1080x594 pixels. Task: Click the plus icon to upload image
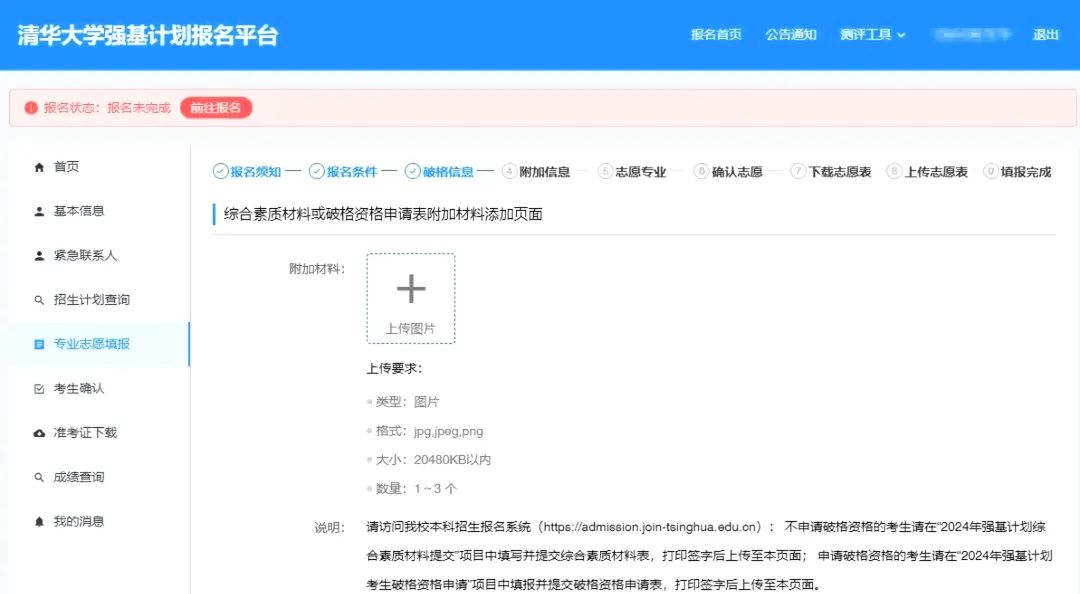411,288
